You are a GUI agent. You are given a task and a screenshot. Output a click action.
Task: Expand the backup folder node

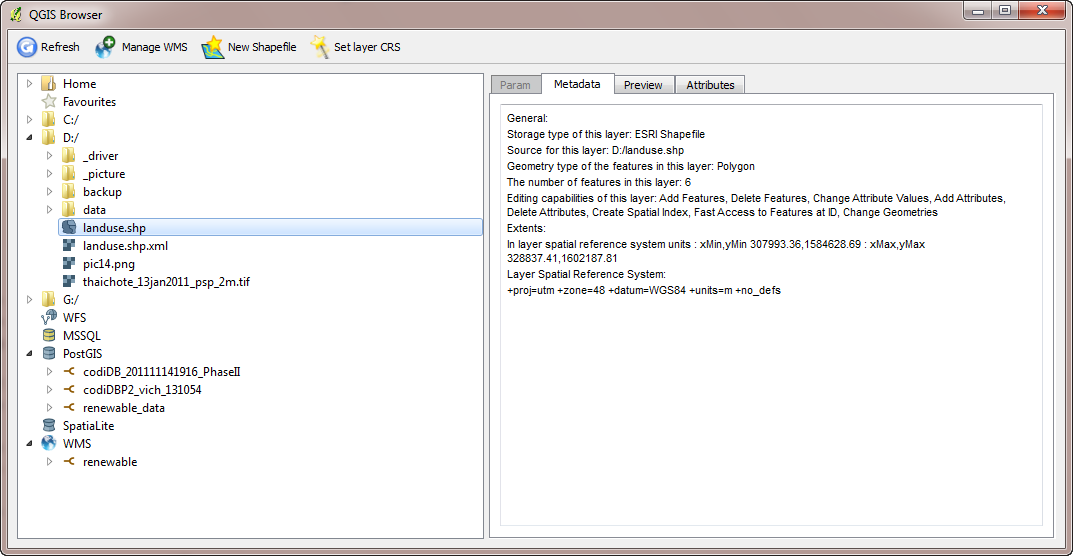point(49,192)
